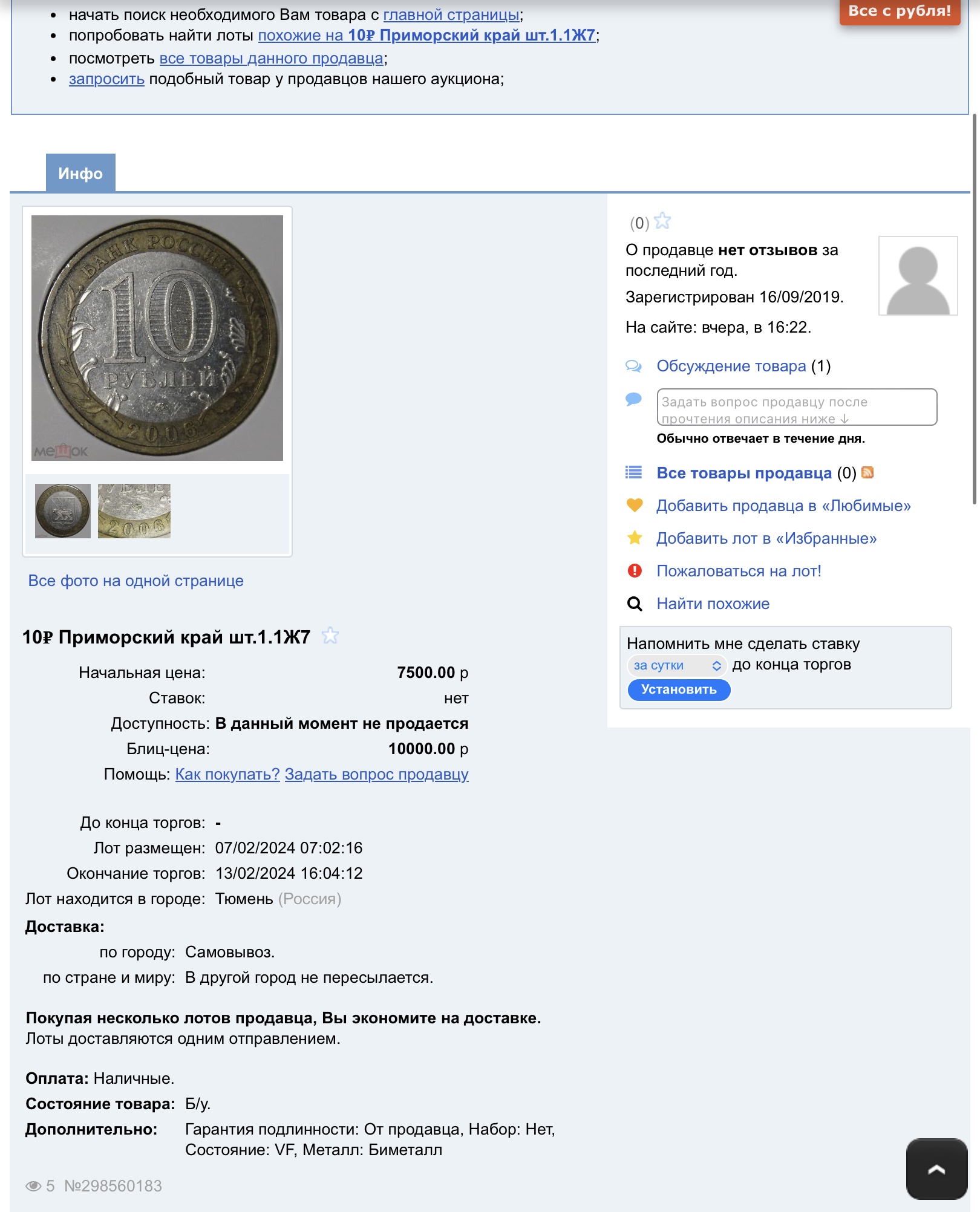Open 'Все фото на одной странице' link
The height and width of the screenshot is (1212, 980).
point(136,581)
